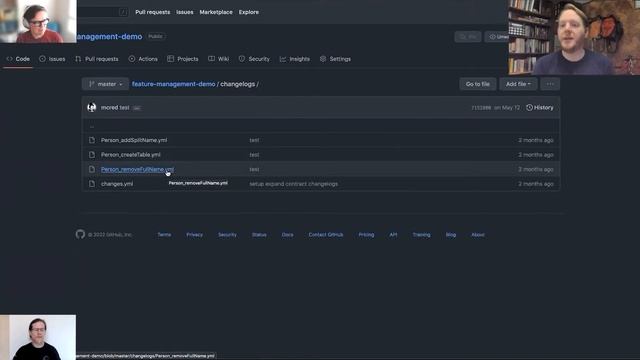Open commit History
This screenshot has height=360, width=640.
coord(540,108)
